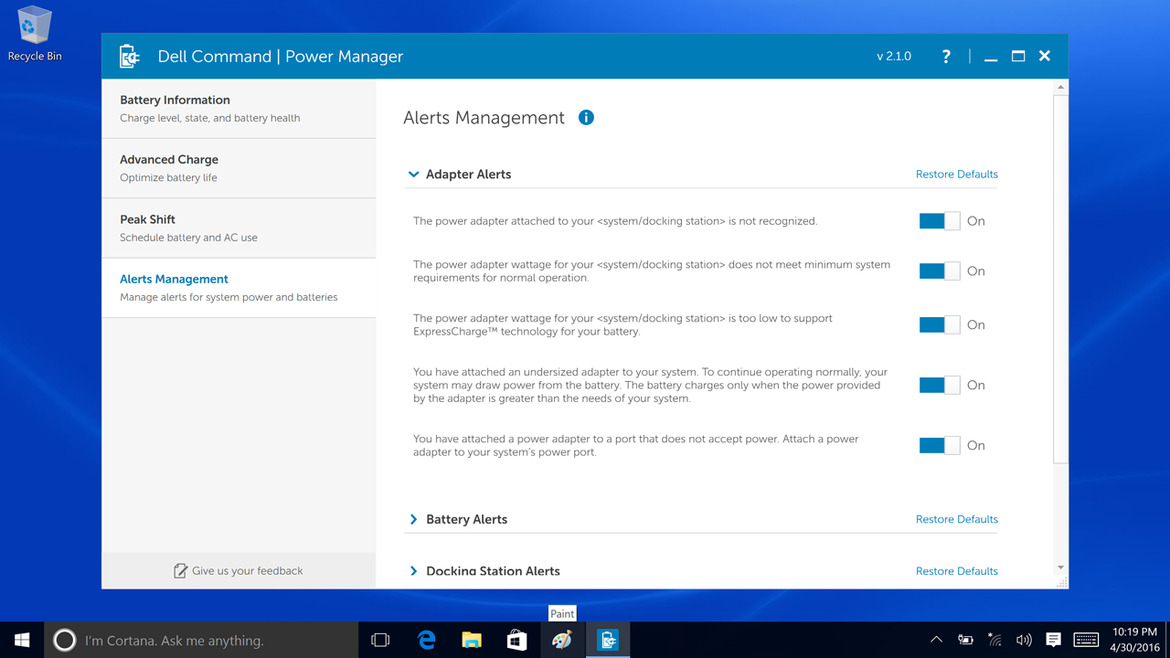The image size is (1170, 658).
Task: Click the version v 2.1.0 text
Action: pyautogui.click(x=894, y=56)
